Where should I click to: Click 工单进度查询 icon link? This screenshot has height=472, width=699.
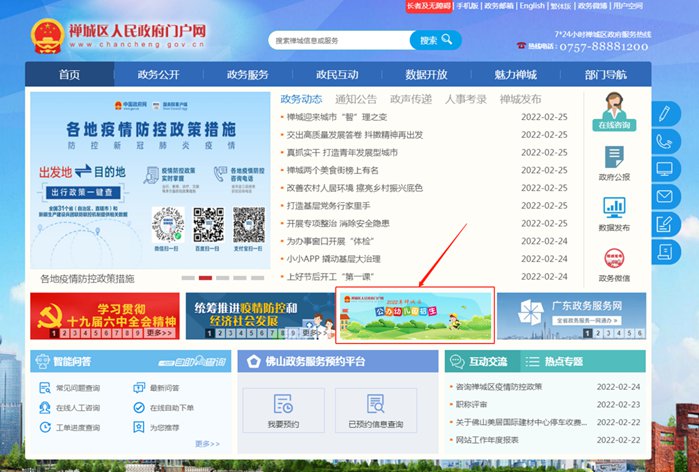[x=70, y=427]
